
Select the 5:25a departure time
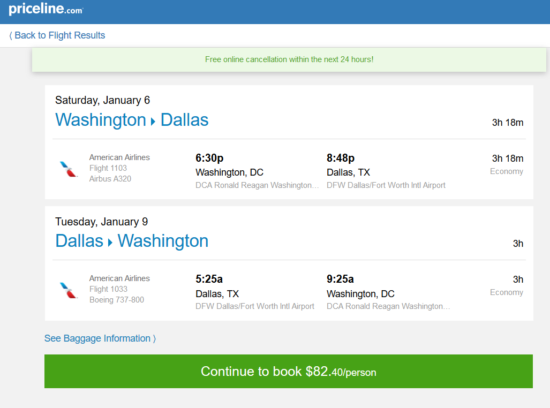pyautogui.click(x=209, y=279)
